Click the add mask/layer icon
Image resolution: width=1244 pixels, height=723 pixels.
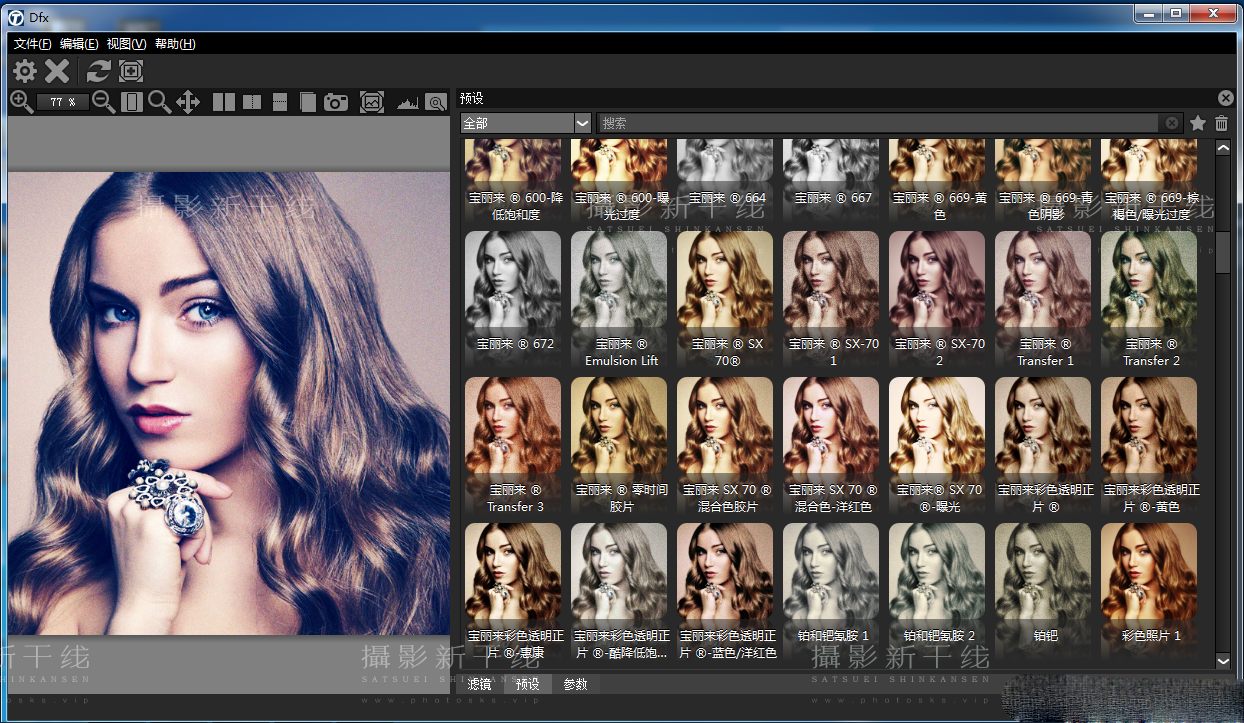(131, 71)
